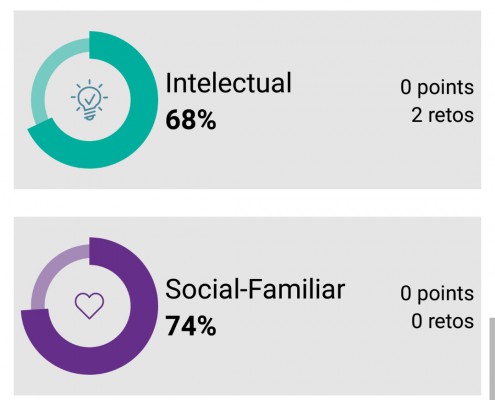Image resolution: width=495 pixels, height=400 pixels.
Task: Click the 74% progress value
Action: click(191, 326)
